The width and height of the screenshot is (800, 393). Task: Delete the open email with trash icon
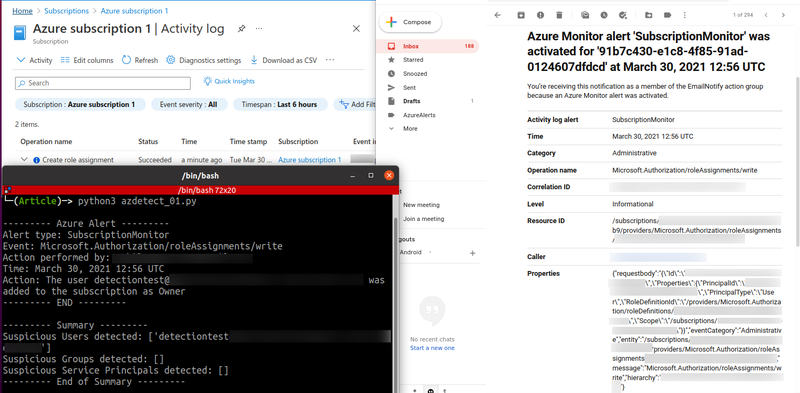pos(559,15)
